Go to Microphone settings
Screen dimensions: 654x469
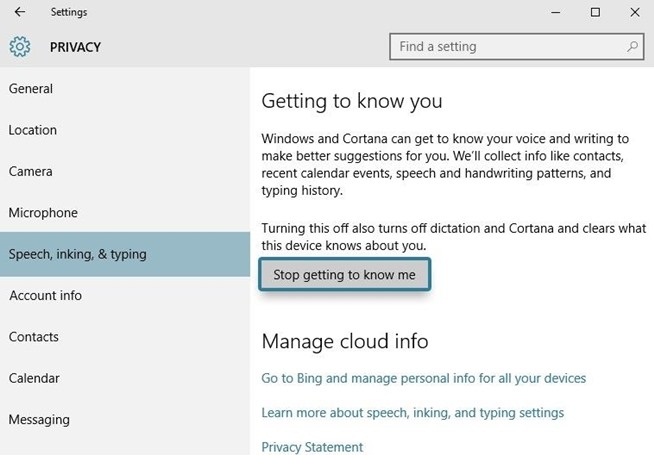click(43, 213)
